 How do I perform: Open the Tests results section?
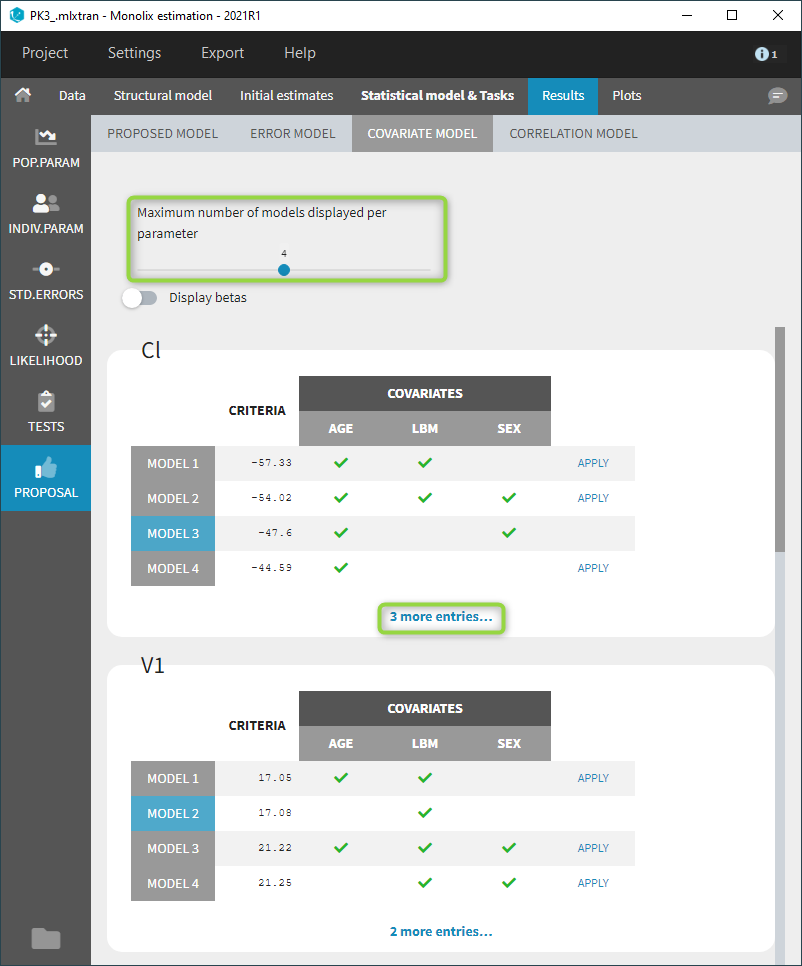pyautogui.click(x=45, y=410)
